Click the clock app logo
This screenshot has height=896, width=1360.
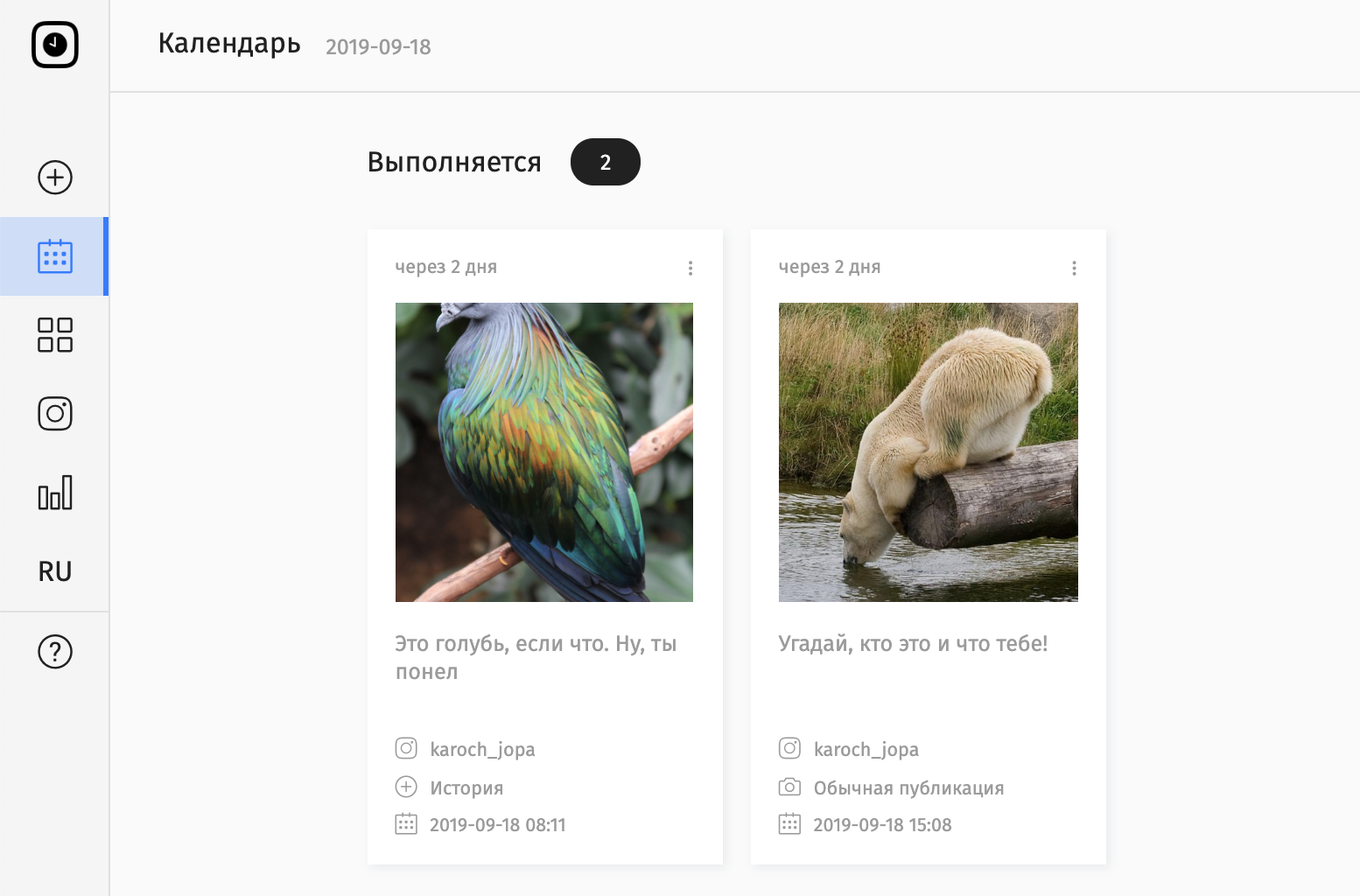(x=55, y=45)
